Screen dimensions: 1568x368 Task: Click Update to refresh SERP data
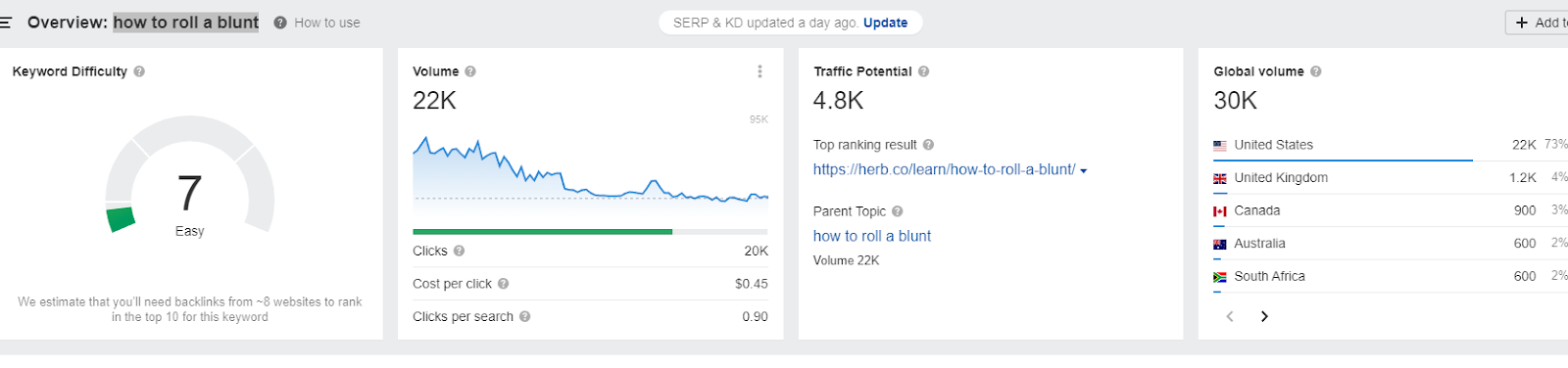click(885, 23)
